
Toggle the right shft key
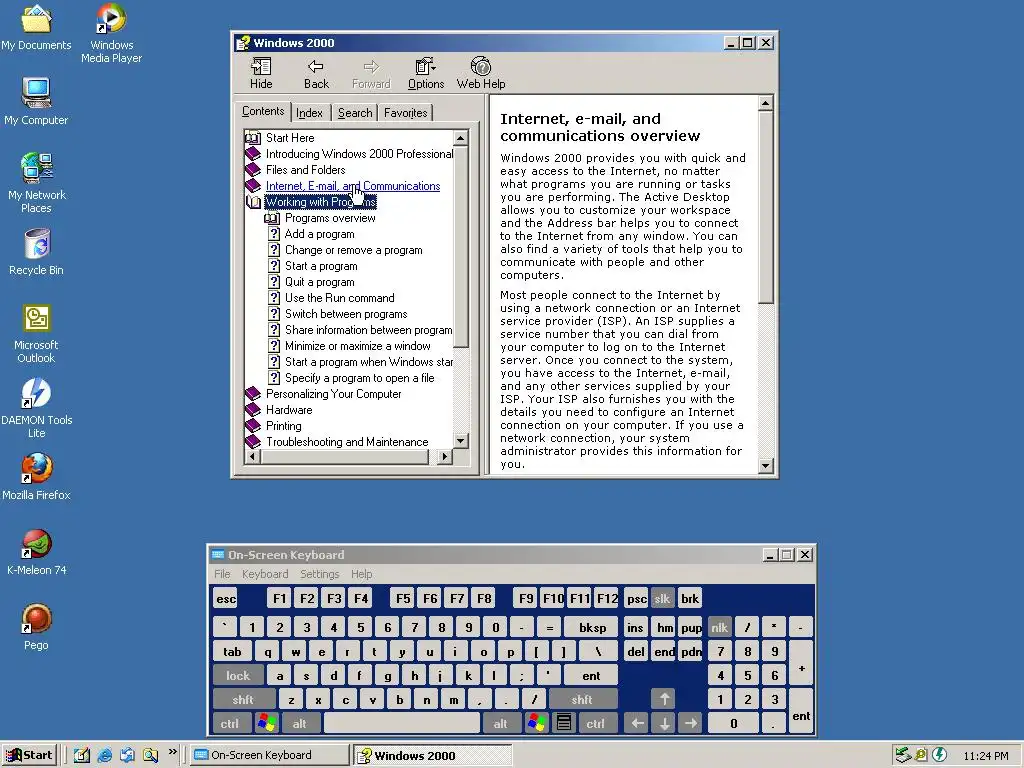click(582, 699)
